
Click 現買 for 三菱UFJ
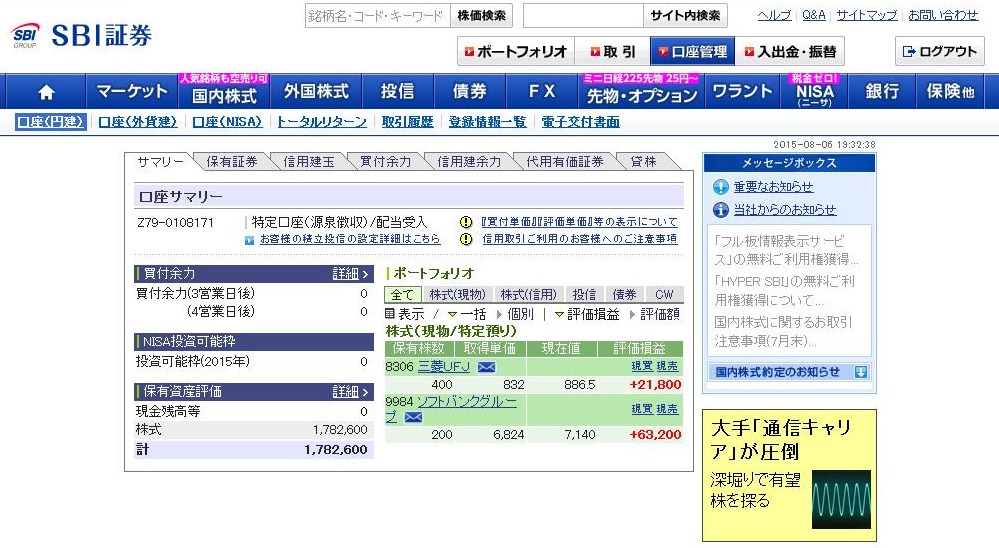point(642,366)
